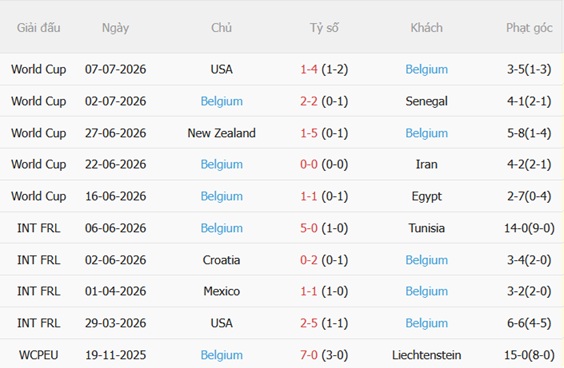This screenshot has width=564, height=368.
Task: Open Belgium link in Mexico match row
Action: (426, 291)
